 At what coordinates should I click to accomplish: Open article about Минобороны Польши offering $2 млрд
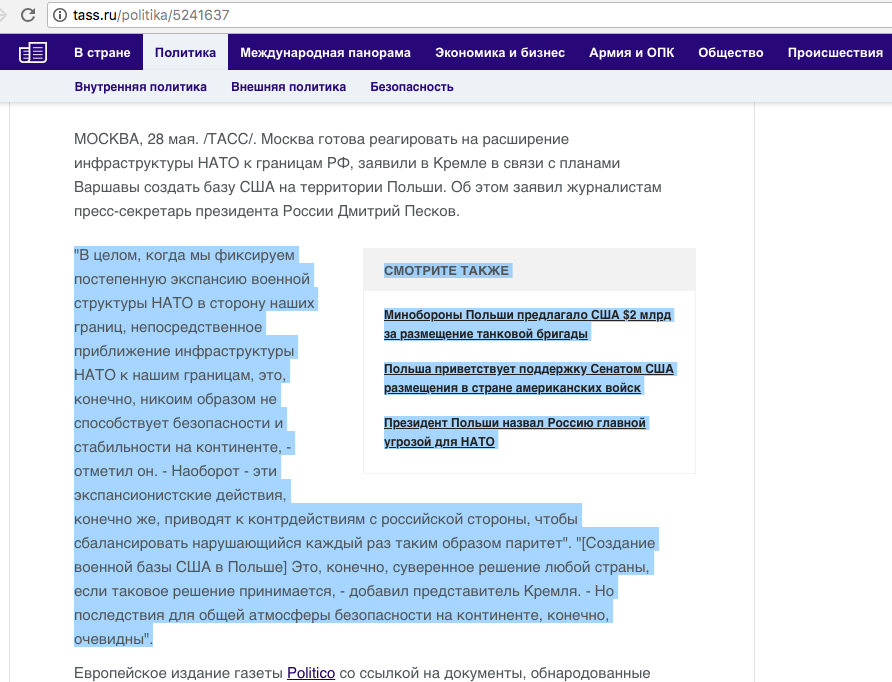click(528, 324)
